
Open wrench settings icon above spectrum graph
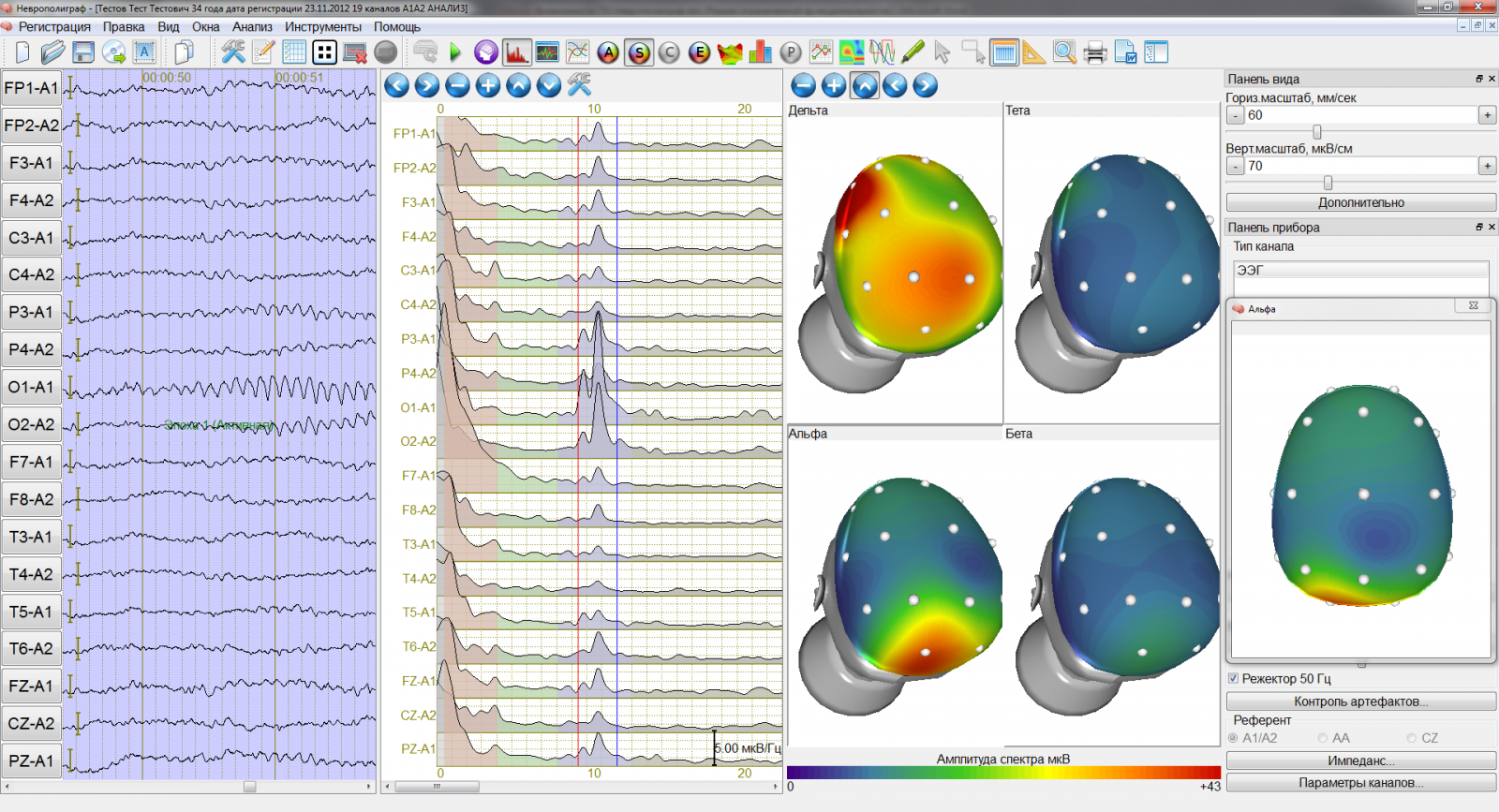tap(579, 85)
